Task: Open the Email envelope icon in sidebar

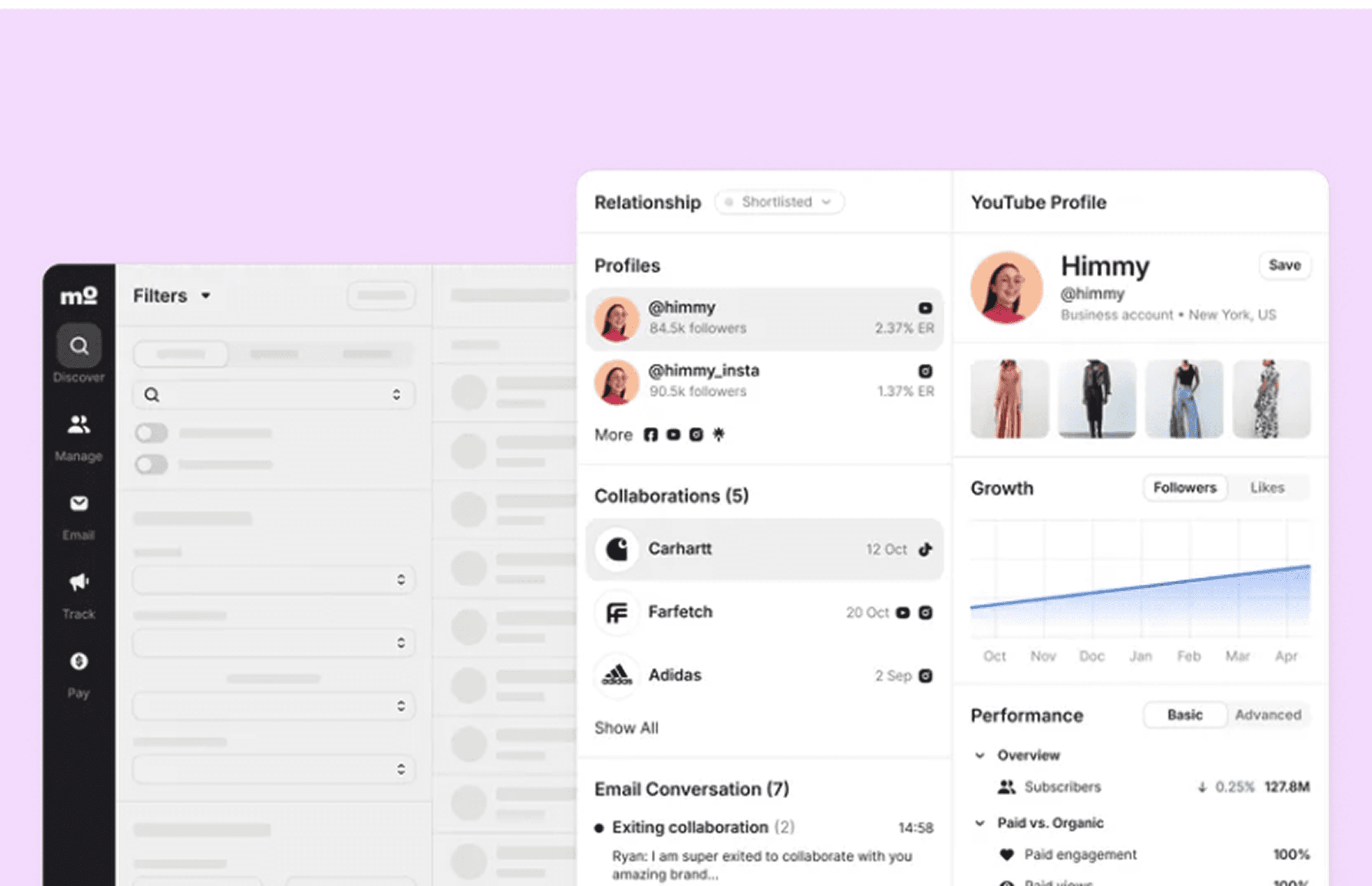Action: [78, 503]
